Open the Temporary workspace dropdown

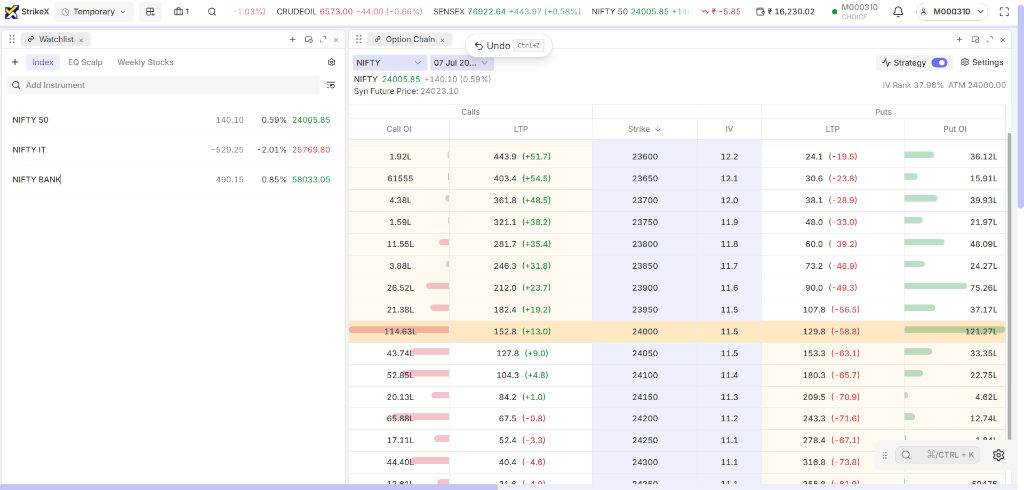tap(94, 12)
